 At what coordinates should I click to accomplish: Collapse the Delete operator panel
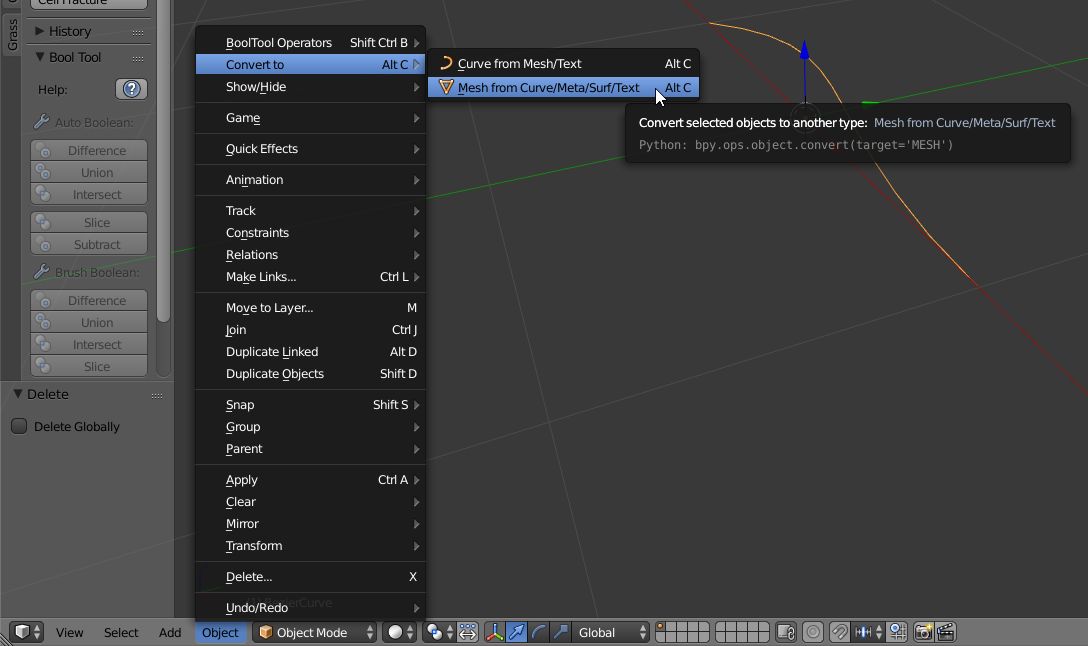point(18,393)
